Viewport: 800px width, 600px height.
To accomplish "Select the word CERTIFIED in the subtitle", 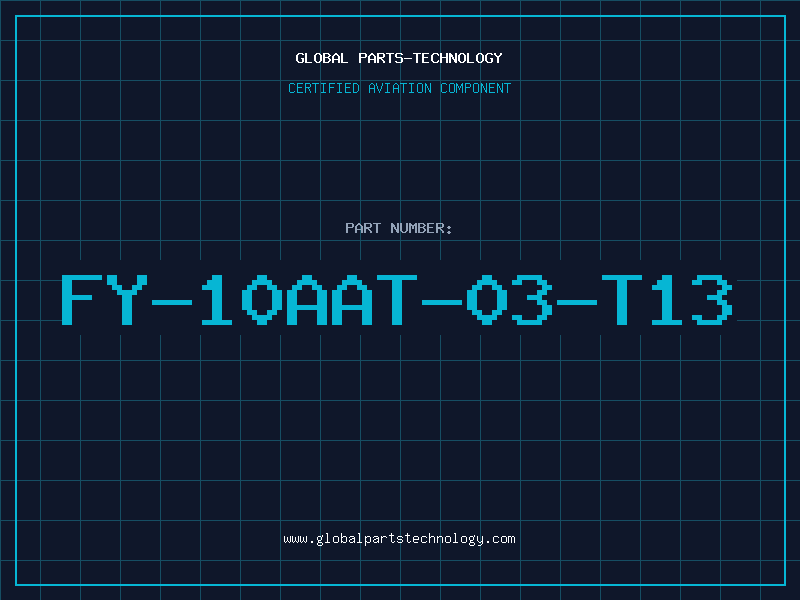I will pos(324,88).
